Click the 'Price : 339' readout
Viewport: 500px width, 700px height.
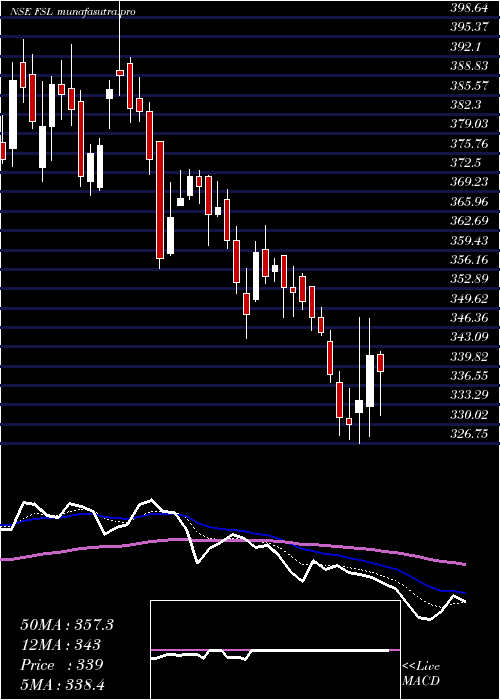coord(62,665)
